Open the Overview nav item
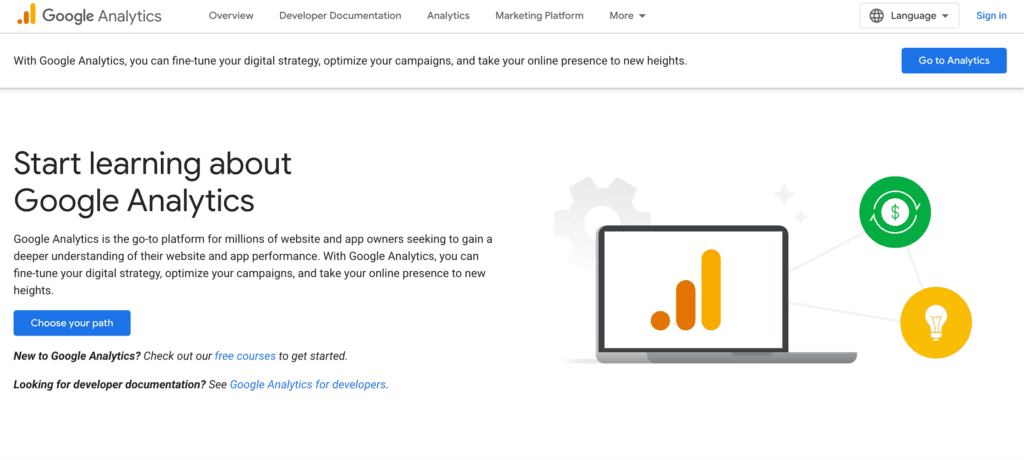Viewport: 1024px width, 460px height. (231, 16)
